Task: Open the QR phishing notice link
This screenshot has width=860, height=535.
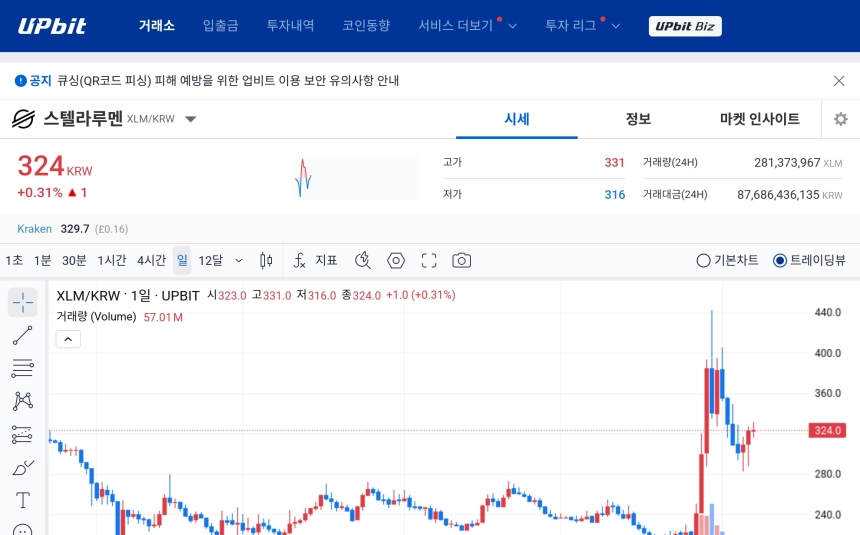Action: [228, 81]
